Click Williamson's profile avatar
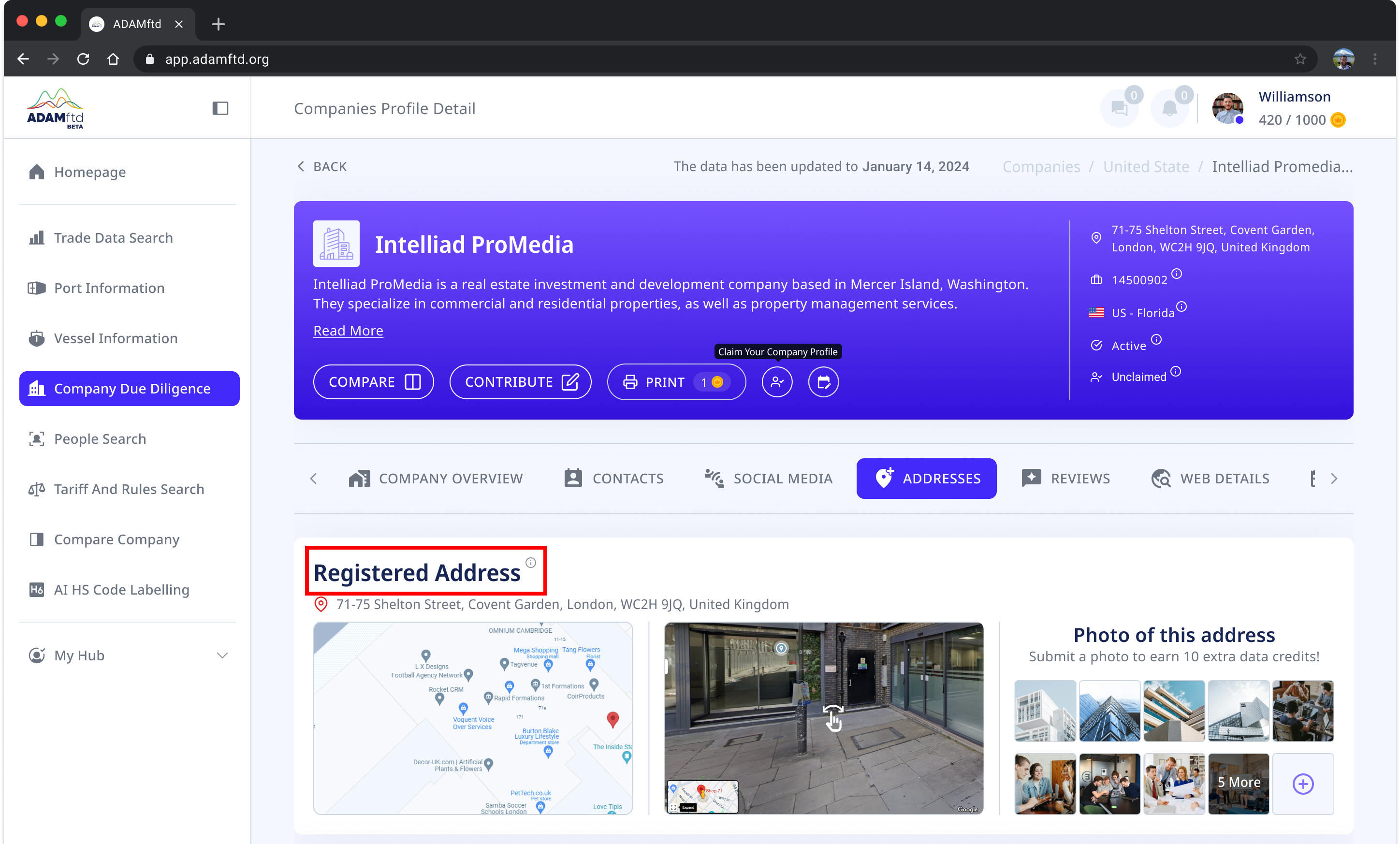The width and height of the screenshot is (1400, 844). click(x=1227, y=108)
